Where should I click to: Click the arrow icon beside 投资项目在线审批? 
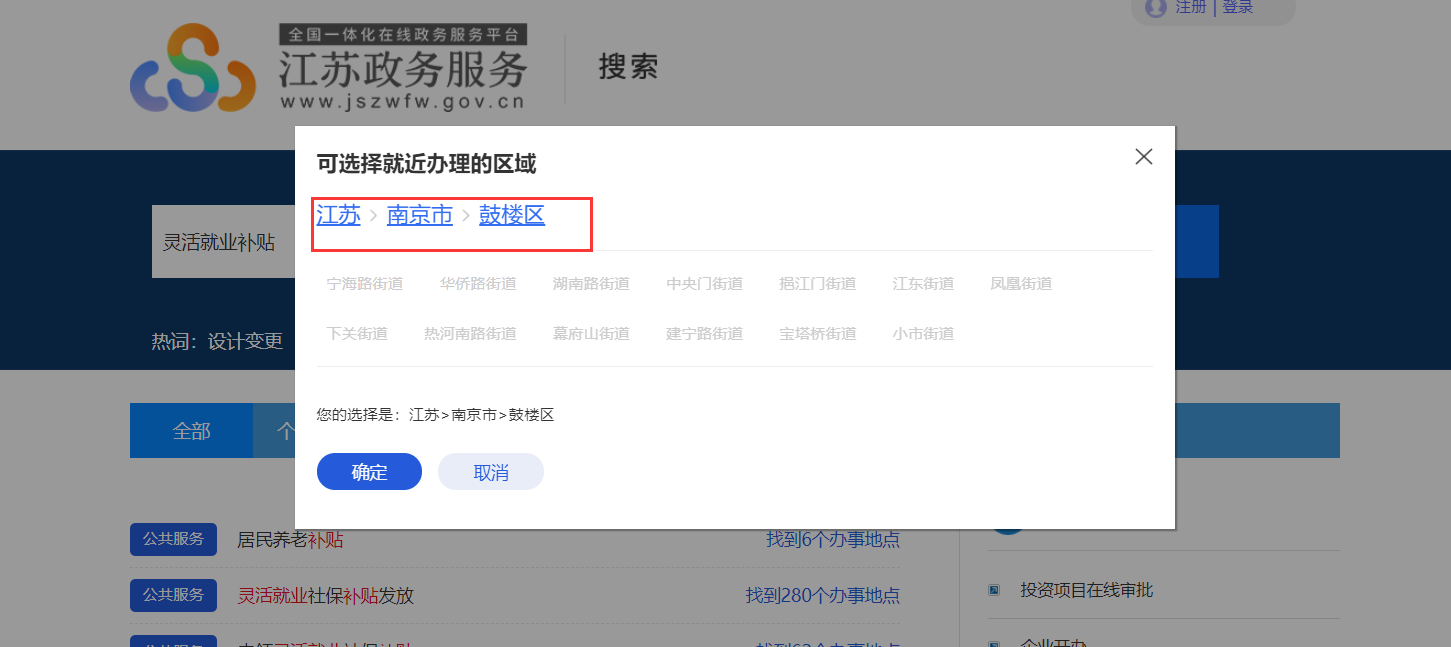pyautogui.click(x=993, y=590)
